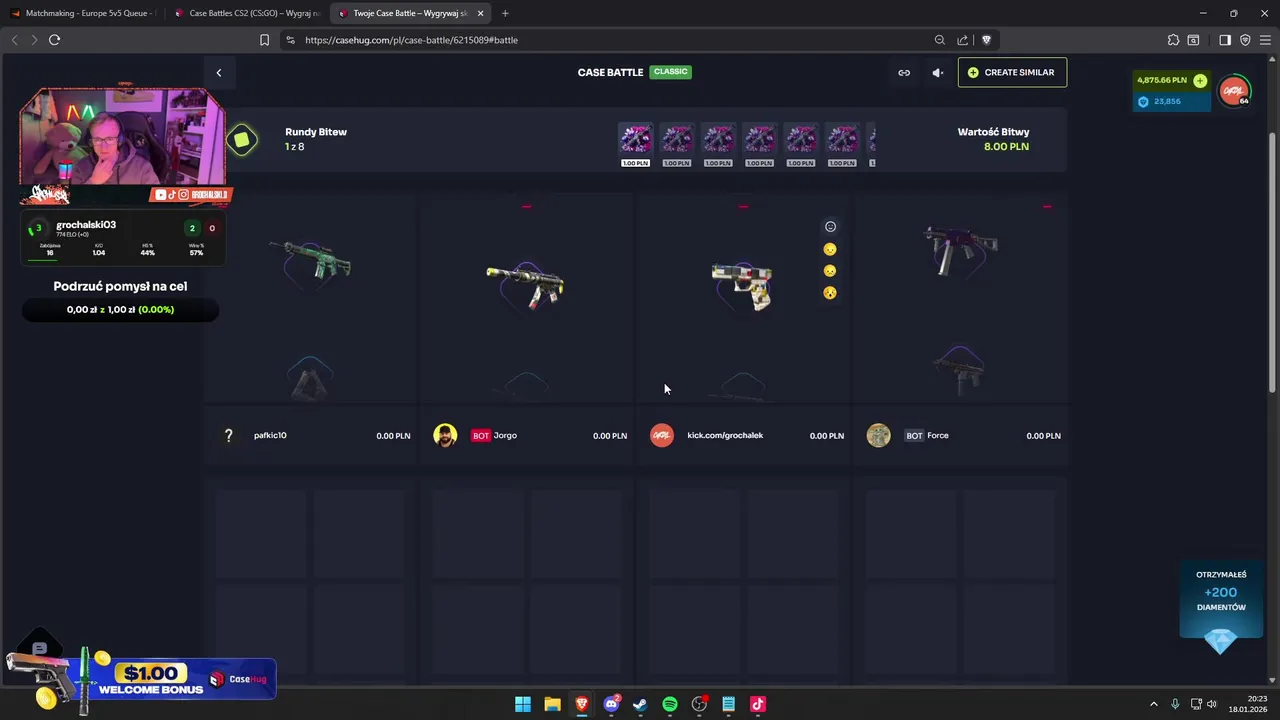This screenshot has width=1280, height=720.
Task: Click the kick.com/grochalek player avatar
Action: point(662,435)
